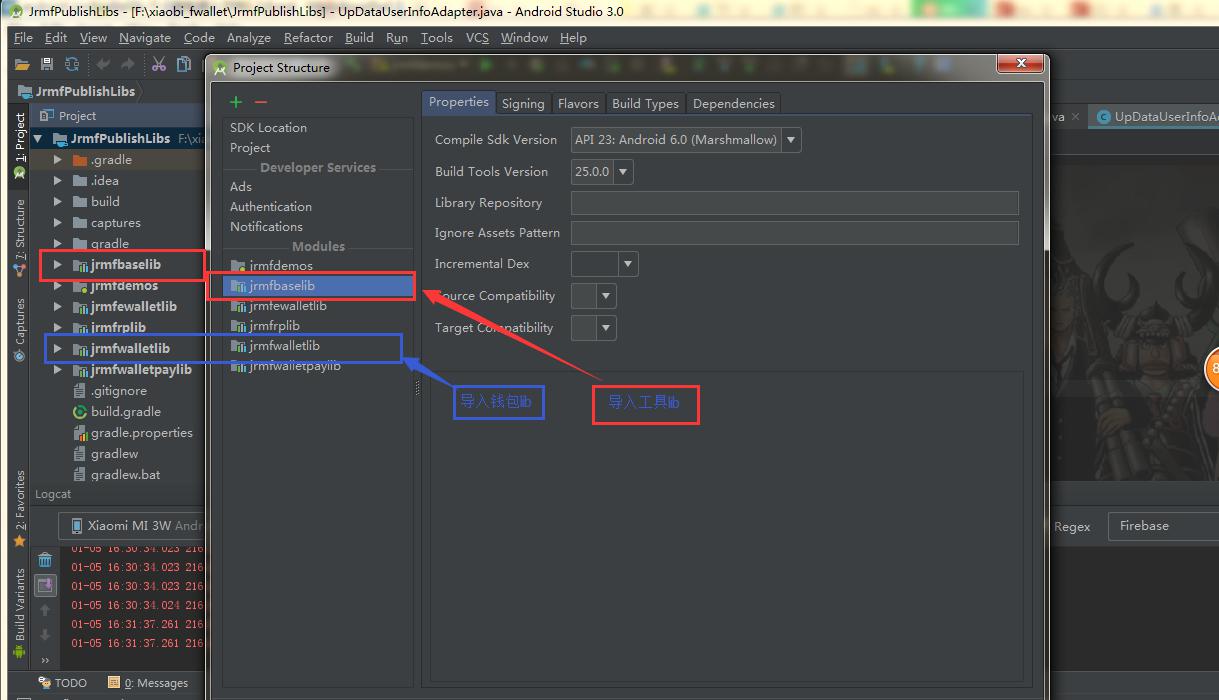Click the Library Repository input field
This screenshot has width=1219, height=700.
coord(795,203)
